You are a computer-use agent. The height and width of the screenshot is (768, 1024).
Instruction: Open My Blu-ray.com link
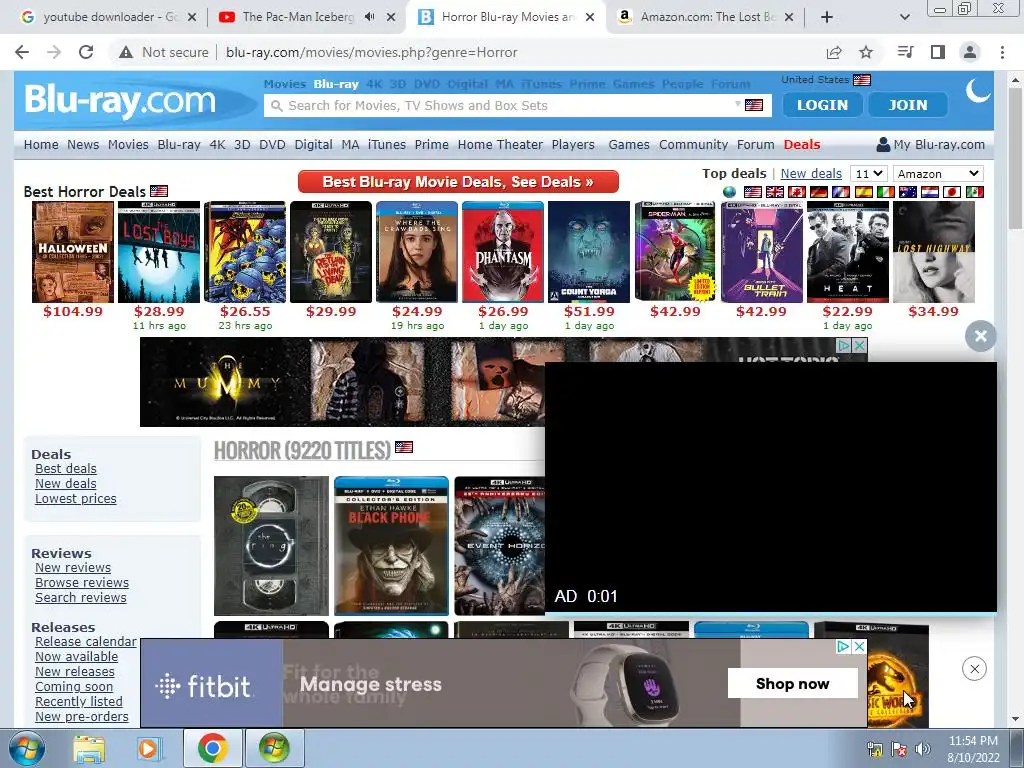click(931, 144)
